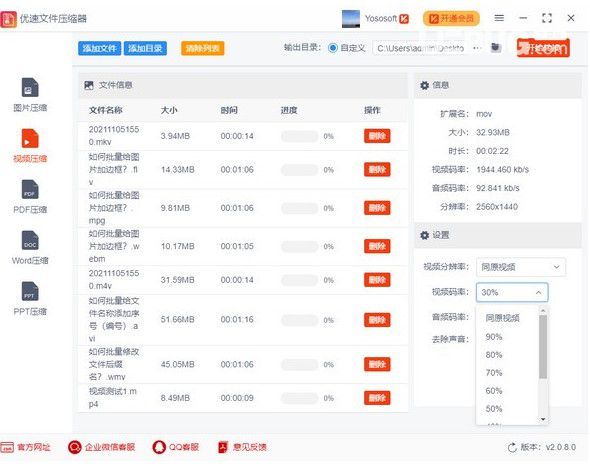The height and width of the screenshot is (474, 590).
Task: Click the 清除列表 button
Action: coord(202,48)
